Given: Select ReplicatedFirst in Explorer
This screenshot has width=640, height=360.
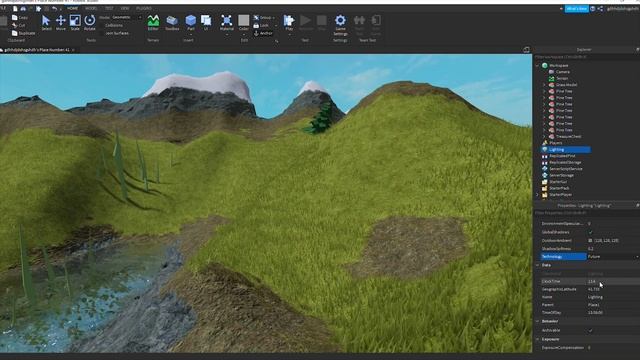Looking at the screenshot, I should (562, 156).
